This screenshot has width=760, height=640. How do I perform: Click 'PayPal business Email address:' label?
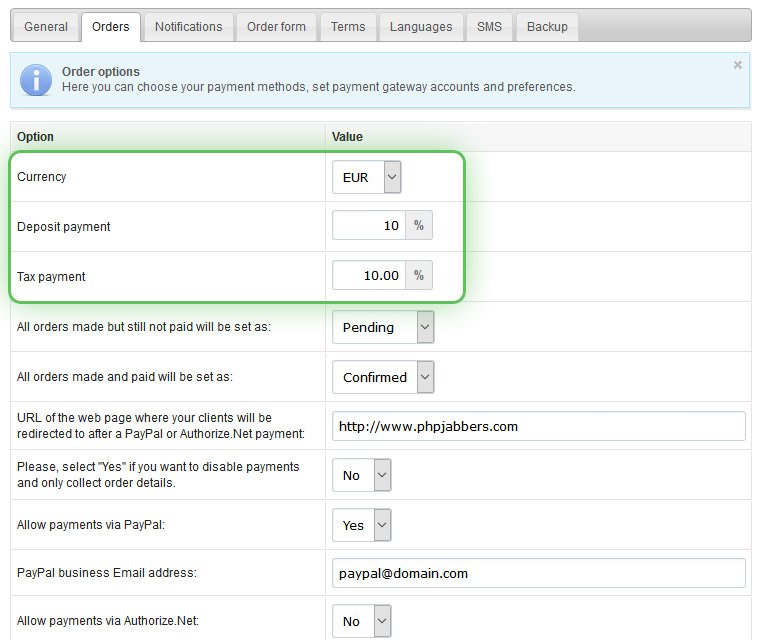(107, 573)
